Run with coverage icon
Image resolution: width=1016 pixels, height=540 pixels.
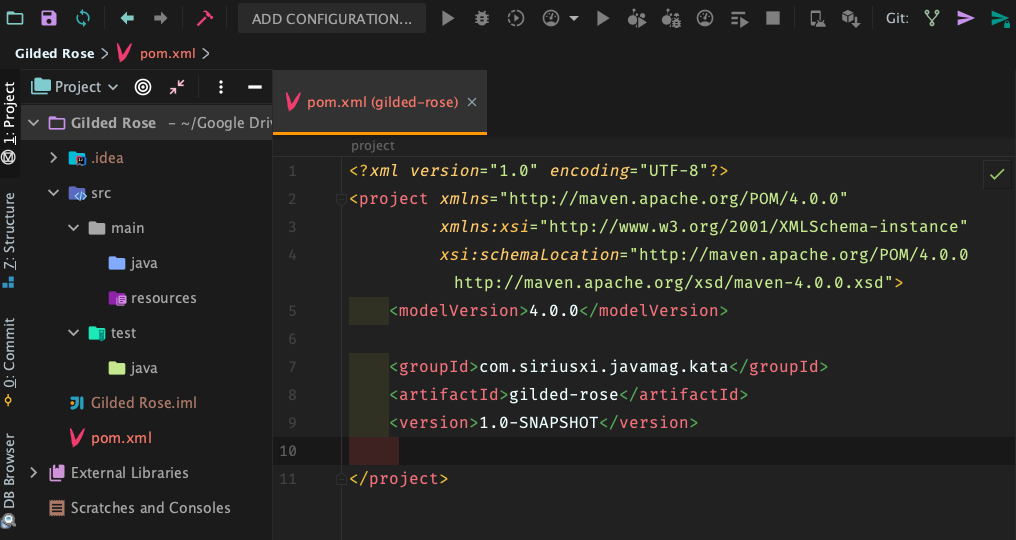[x=516, y=18]
